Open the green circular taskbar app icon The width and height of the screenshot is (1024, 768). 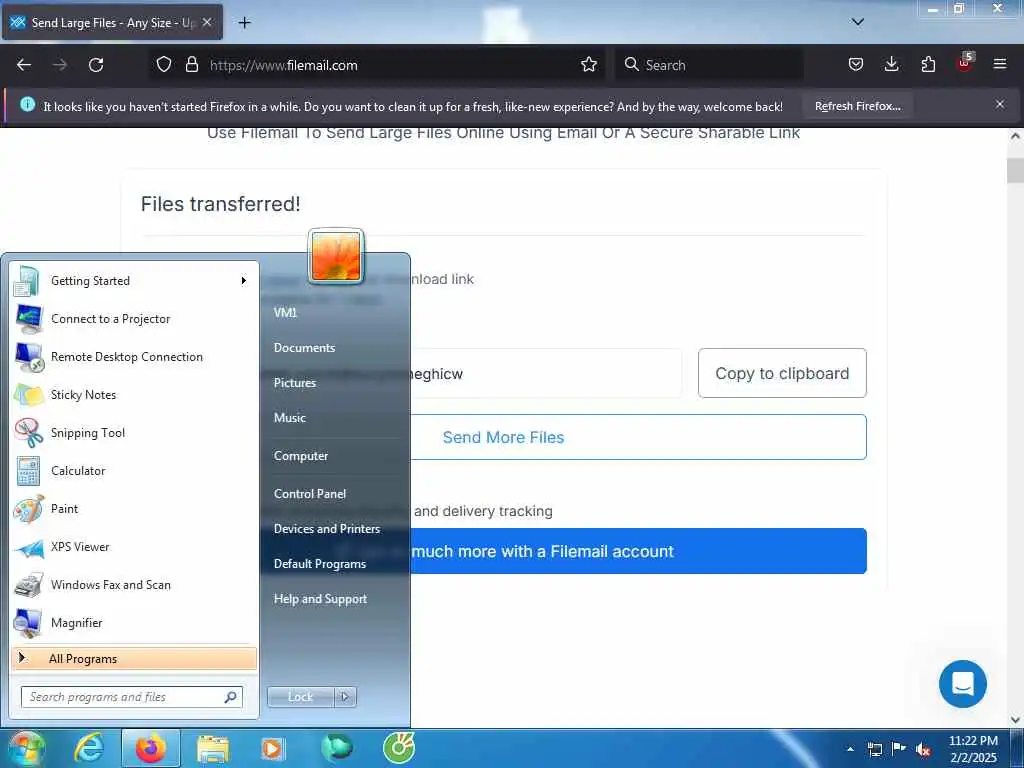click(398, 748)
